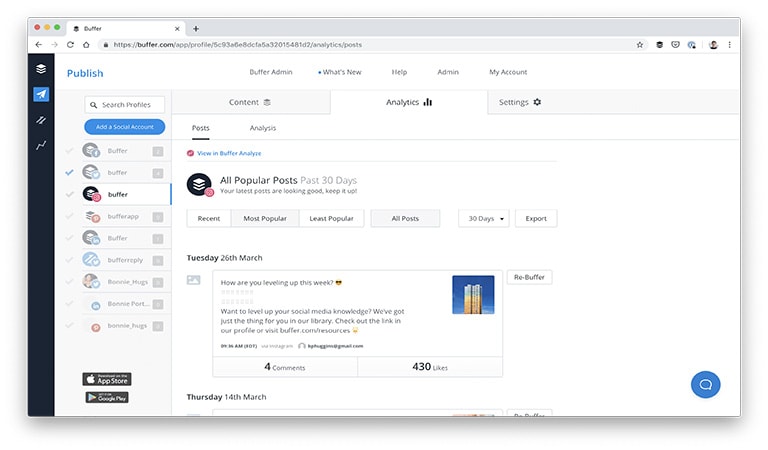Toggle checkmark for first Buffer profile

70,151
